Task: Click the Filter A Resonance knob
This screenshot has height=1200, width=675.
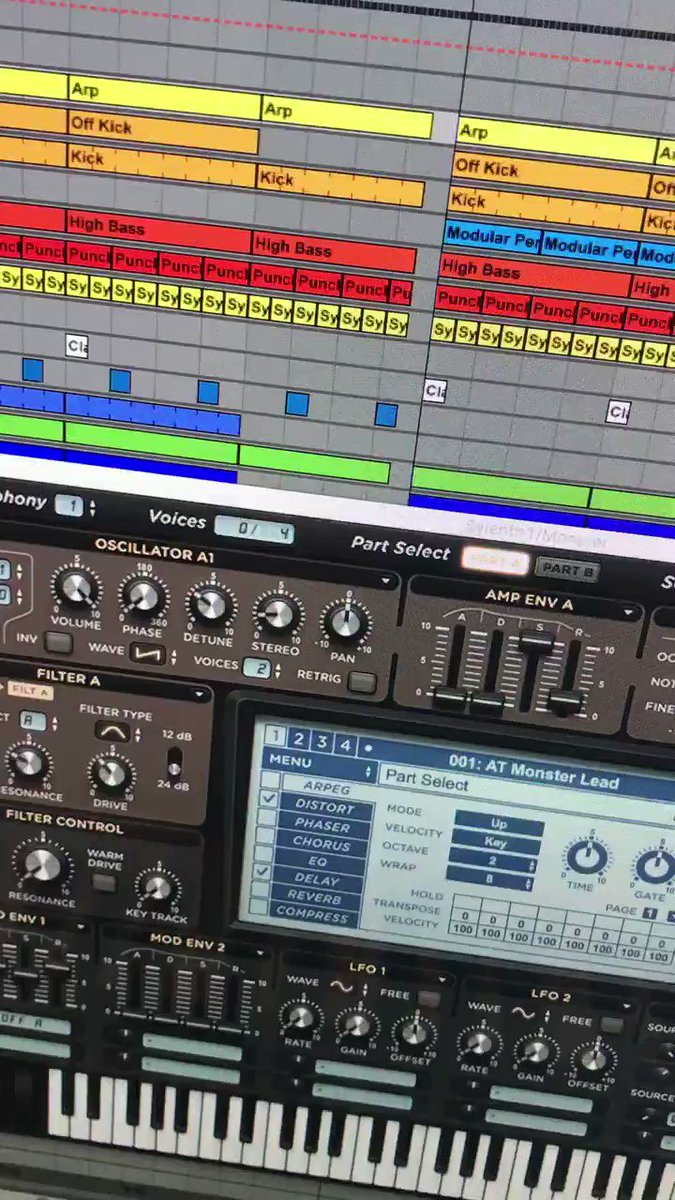Action: pyautogui.click(x=27, y=763)
